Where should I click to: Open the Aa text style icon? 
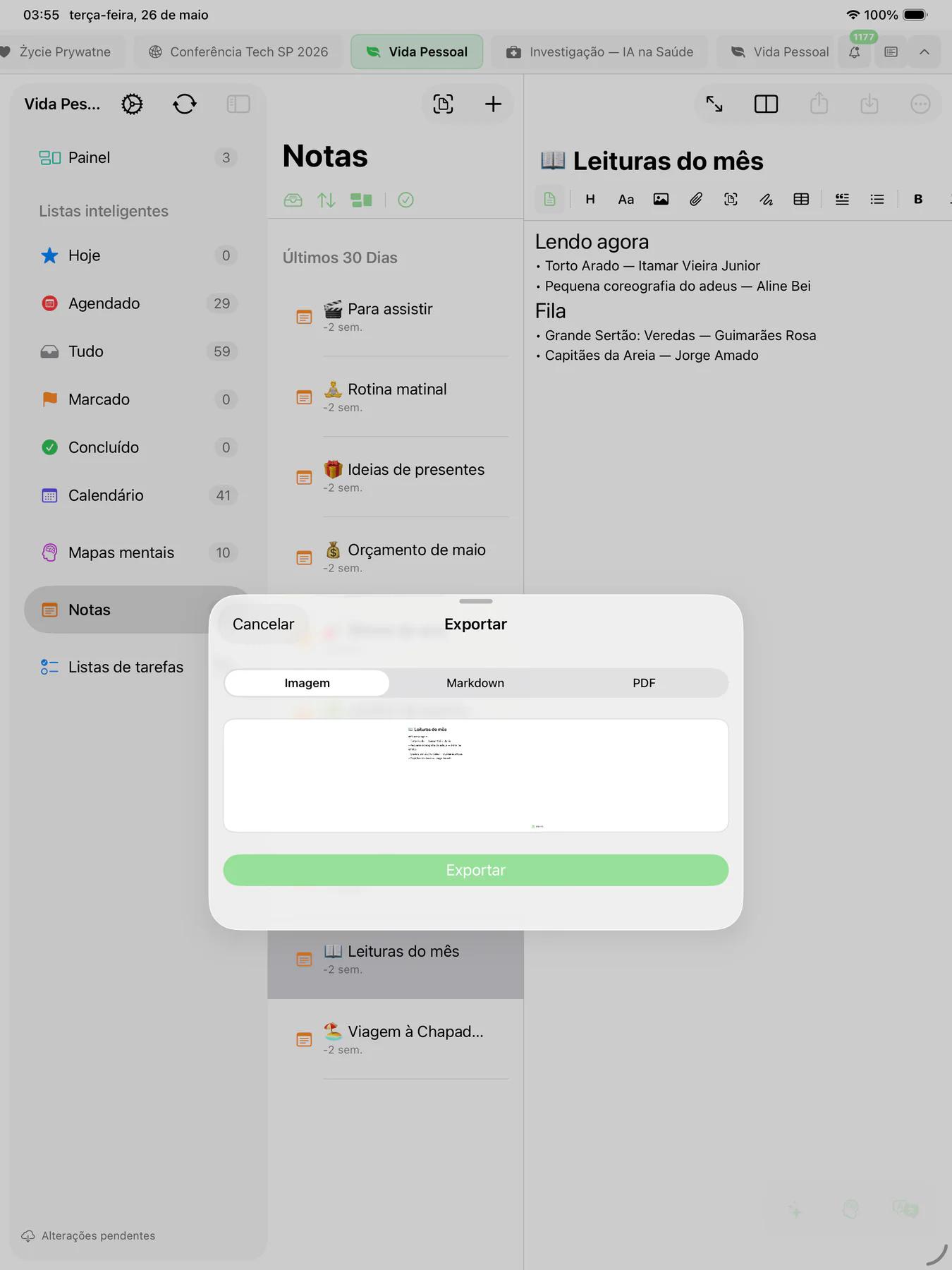coord(625,199)
